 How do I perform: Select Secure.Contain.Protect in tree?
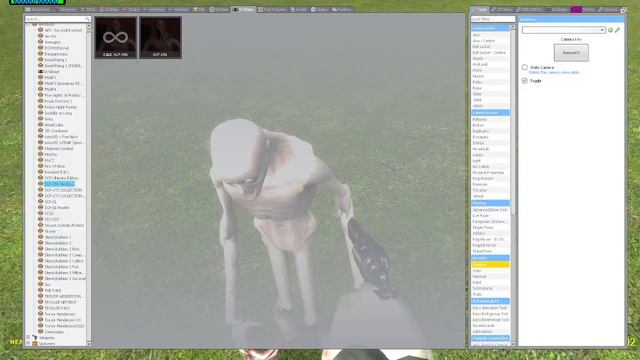click(x=64, y=225)
